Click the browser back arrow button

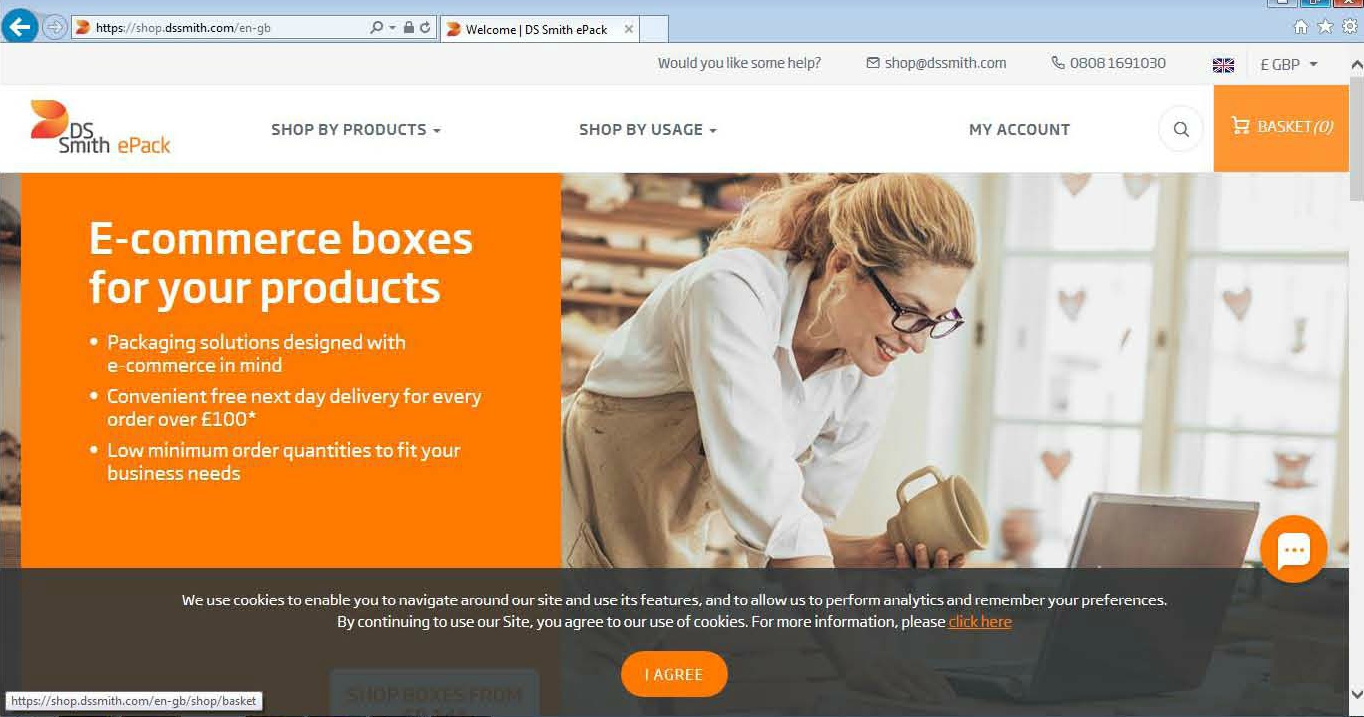[19, 27]
